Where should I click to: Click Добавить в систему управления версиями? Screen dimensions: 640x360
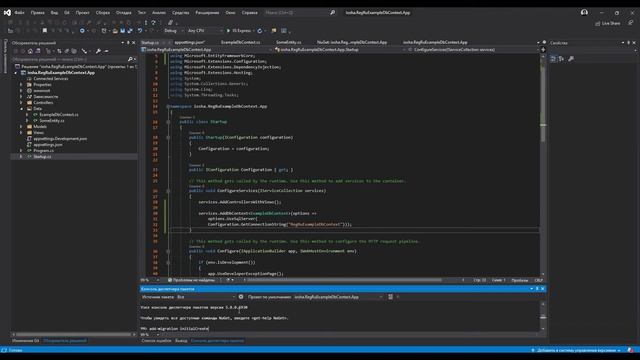(x=576, y=350)
